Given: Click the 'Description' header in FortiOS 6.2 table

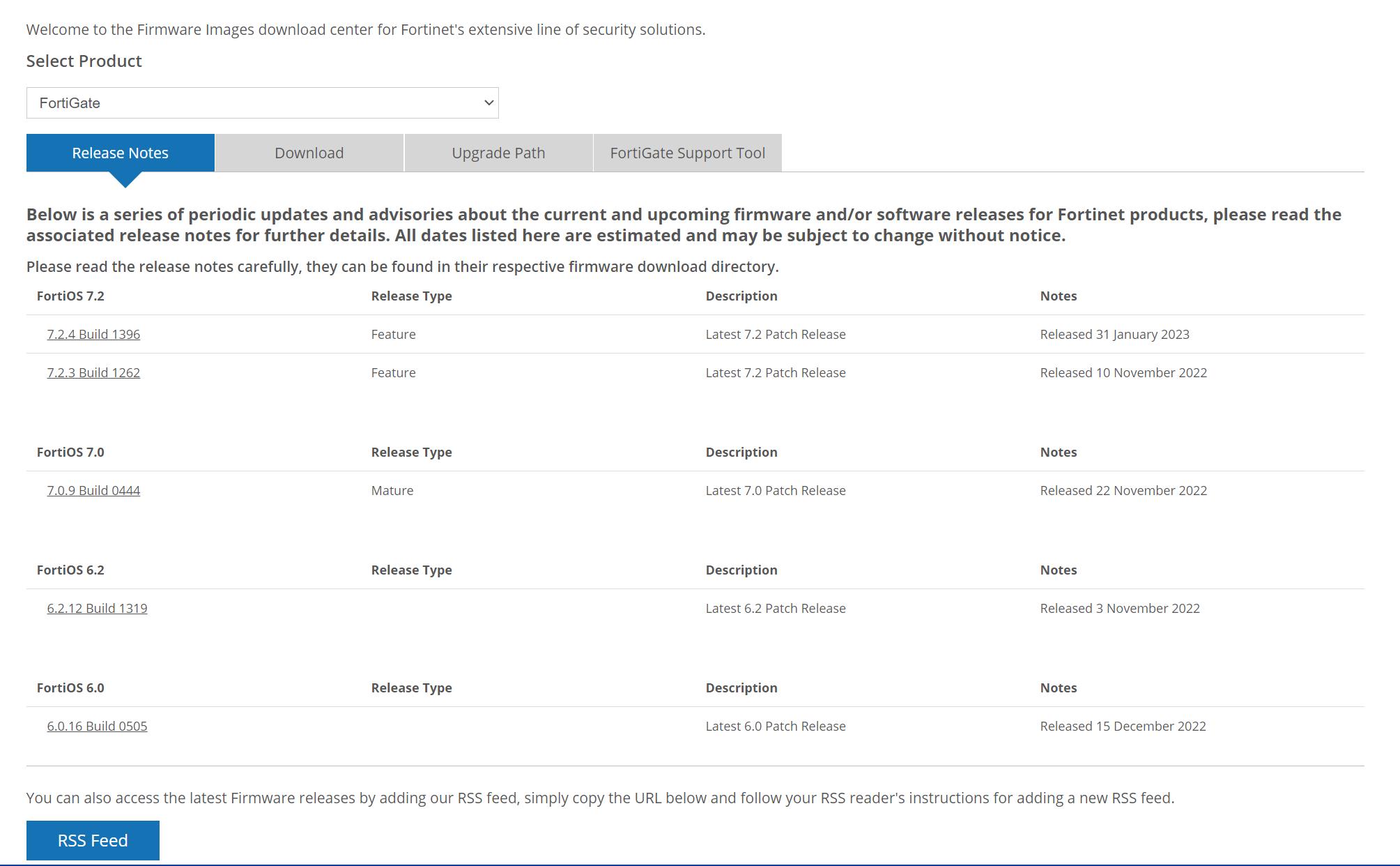Looking at the screenshot, I should pyautogui.click(x=741, y=570).
